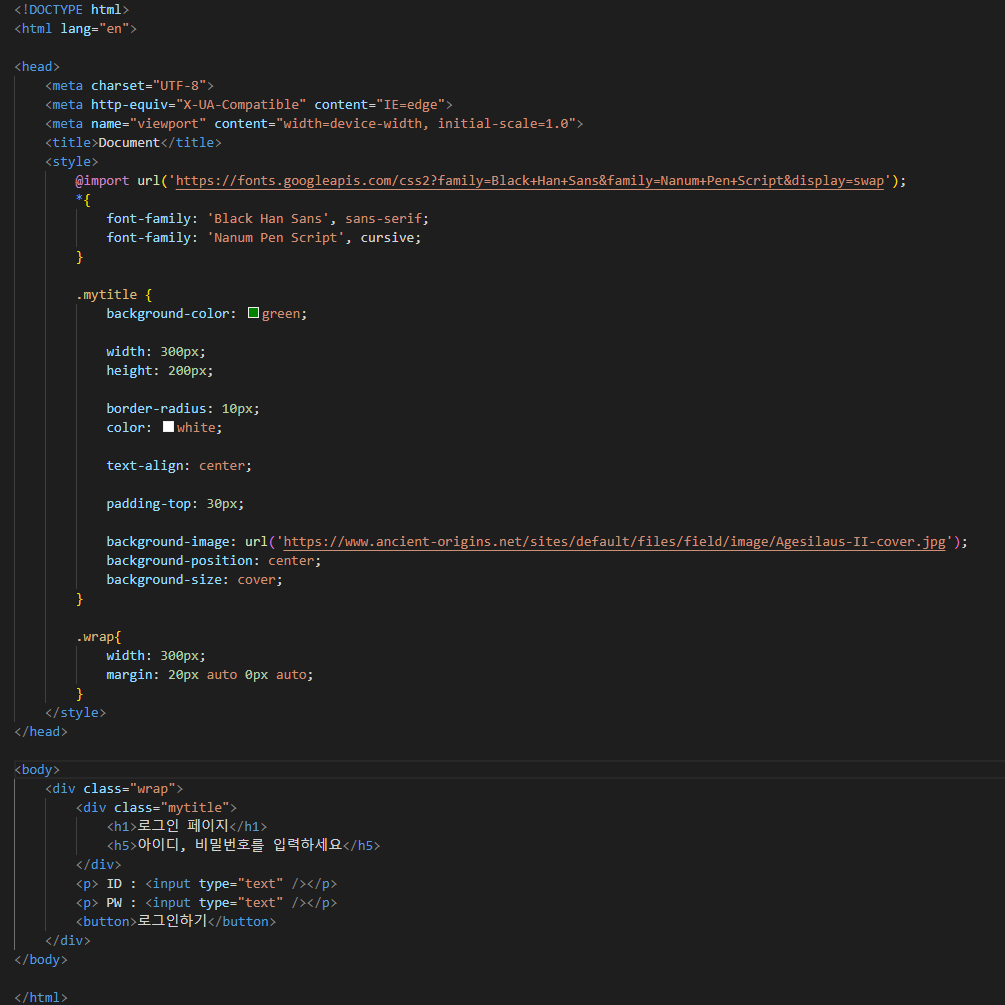Click the h5 text 아이디, 비밀번호를 입력하세요
Image resolution: width=1005 pixels, height=1005 pixels.
[x=240, y=845]
